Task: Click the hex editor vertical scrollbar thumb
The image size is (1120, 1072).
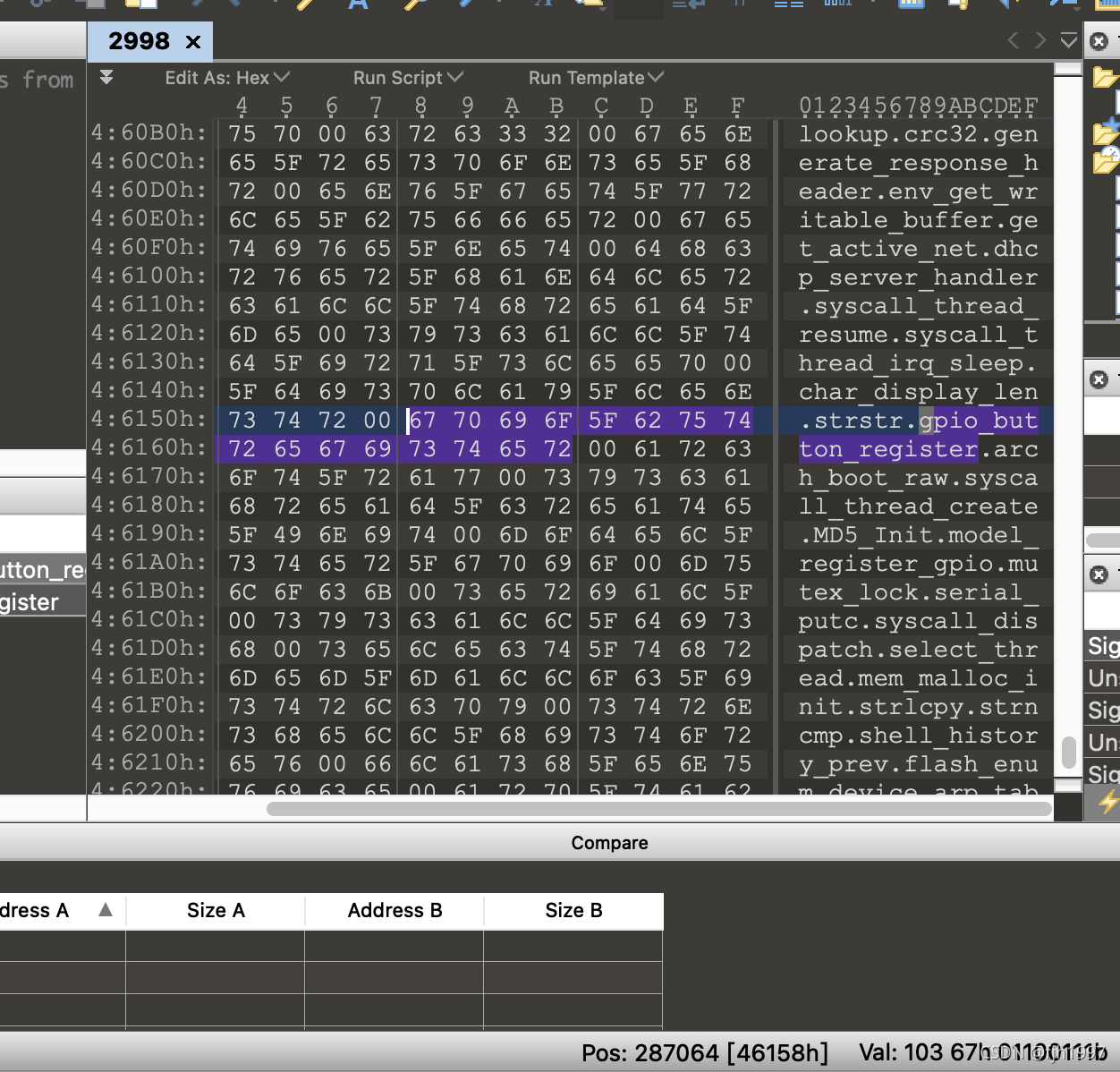Action: click(x=1068, y=753)
